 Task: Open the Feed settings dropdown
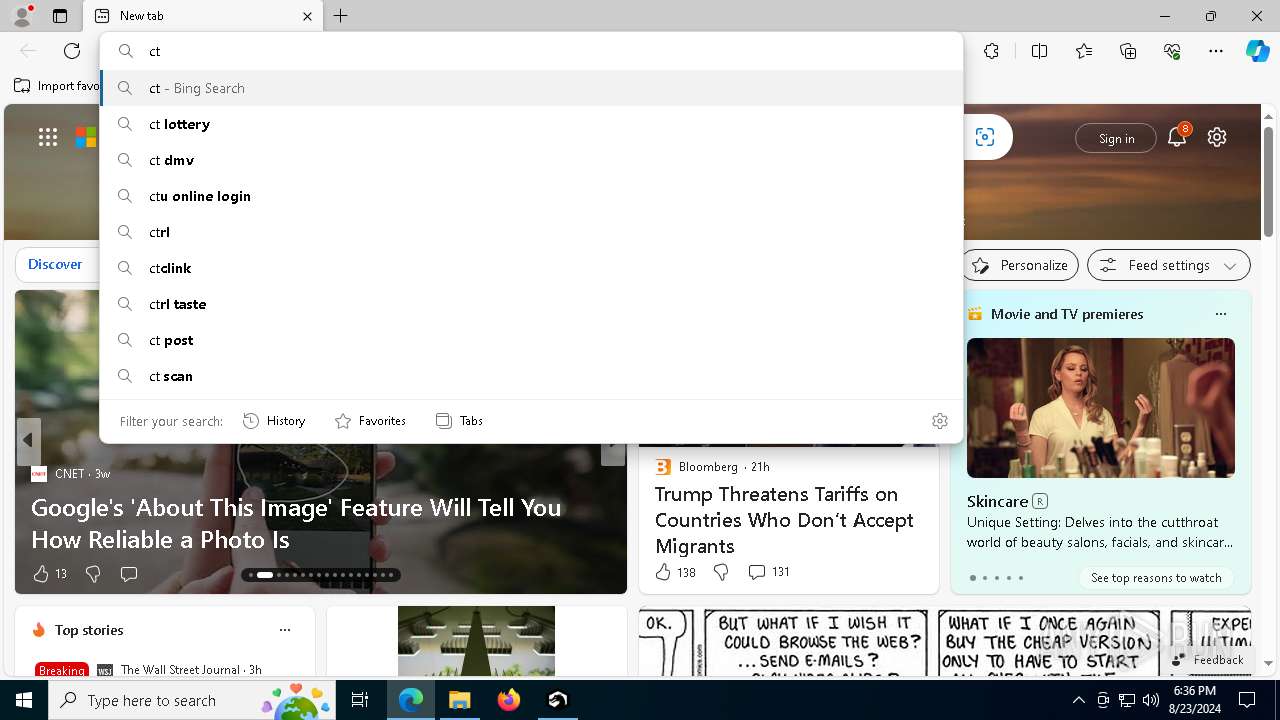[1169, 265]
